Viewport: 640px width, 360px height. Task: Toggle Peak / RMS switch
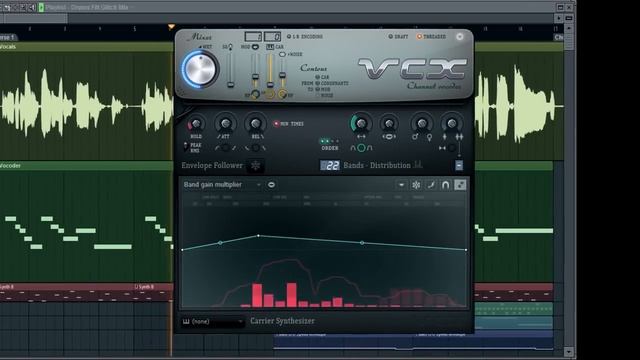point(186,147)
